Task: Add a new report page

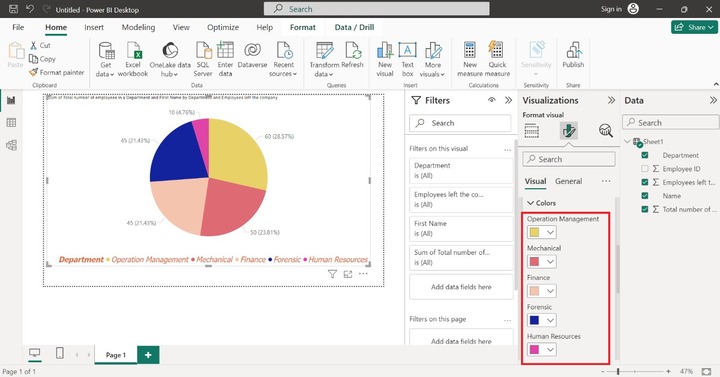Action: [148, 355]
